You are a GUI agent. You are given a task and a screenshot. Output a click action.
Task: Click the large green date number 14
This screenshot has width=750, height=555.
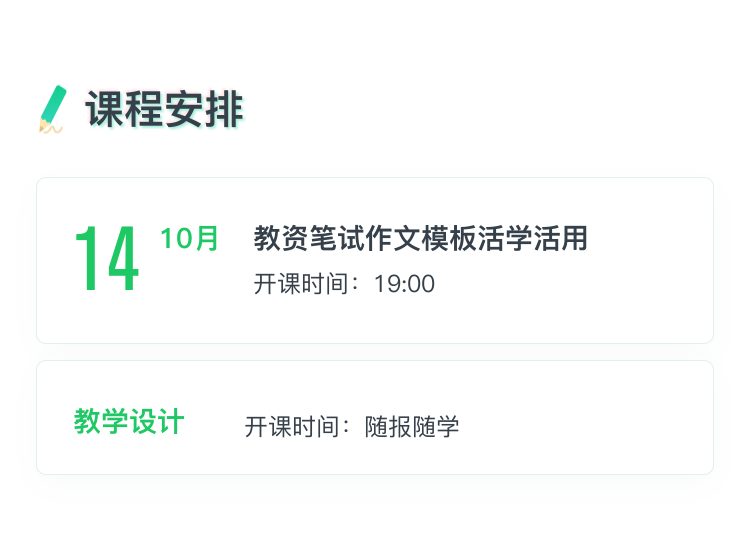point(107,258)
